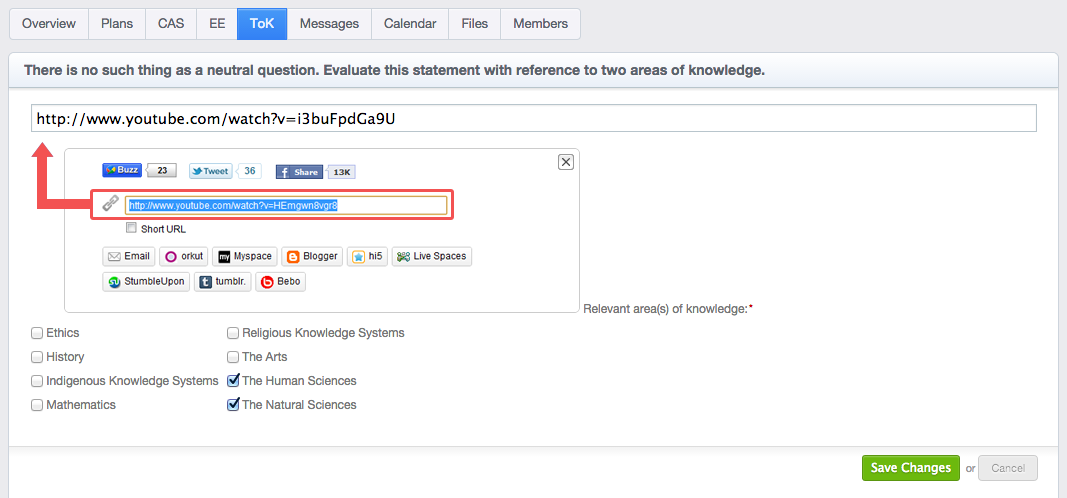The height and width of the screenshot is (498, 1067).
Task: Share to orkut
Action: point(184,256)
